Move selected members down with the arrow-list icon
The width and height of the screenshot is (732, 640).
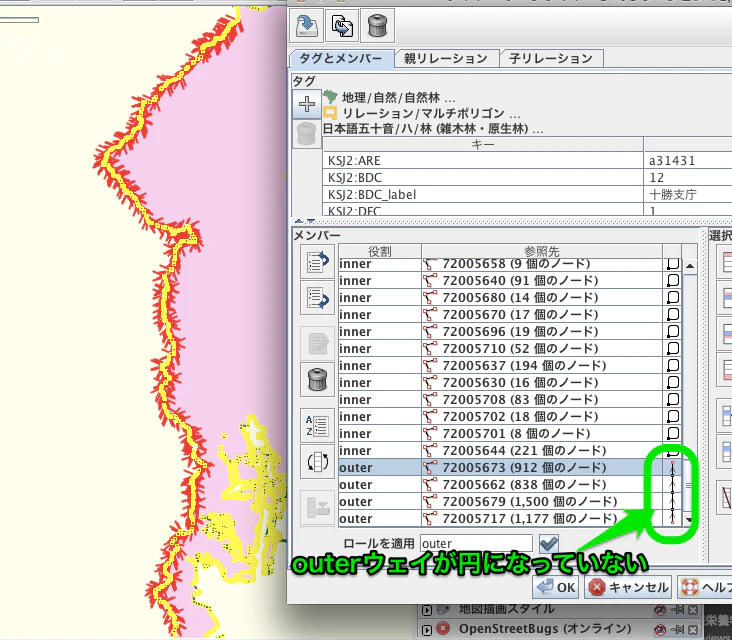(x=317, y=297)
